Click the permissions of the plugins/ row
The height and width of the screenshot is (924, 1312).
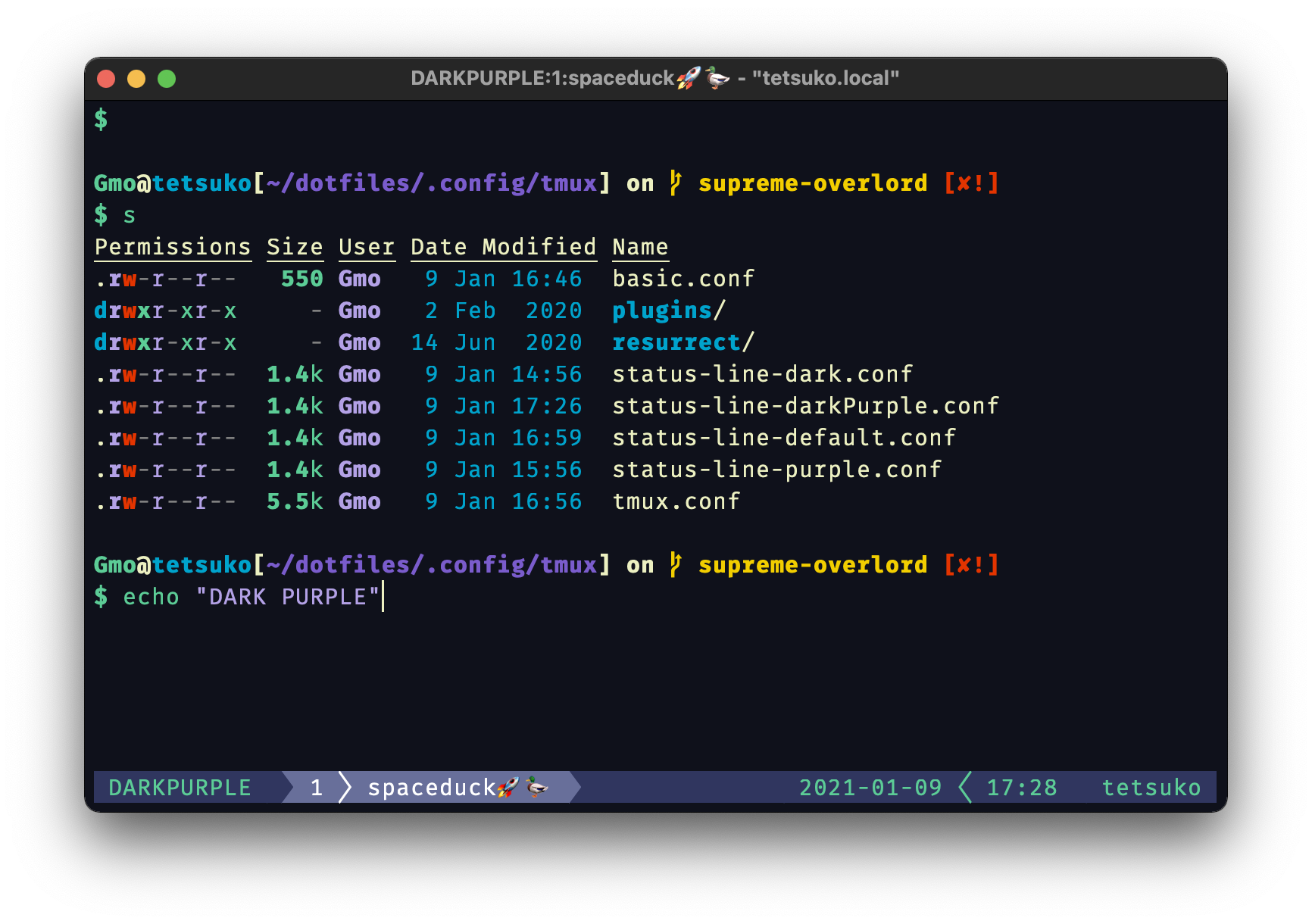tap(165, 311)
